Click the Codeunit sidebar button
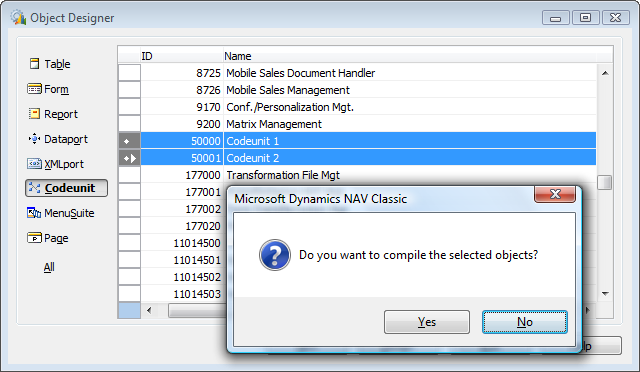 [67, 188]
